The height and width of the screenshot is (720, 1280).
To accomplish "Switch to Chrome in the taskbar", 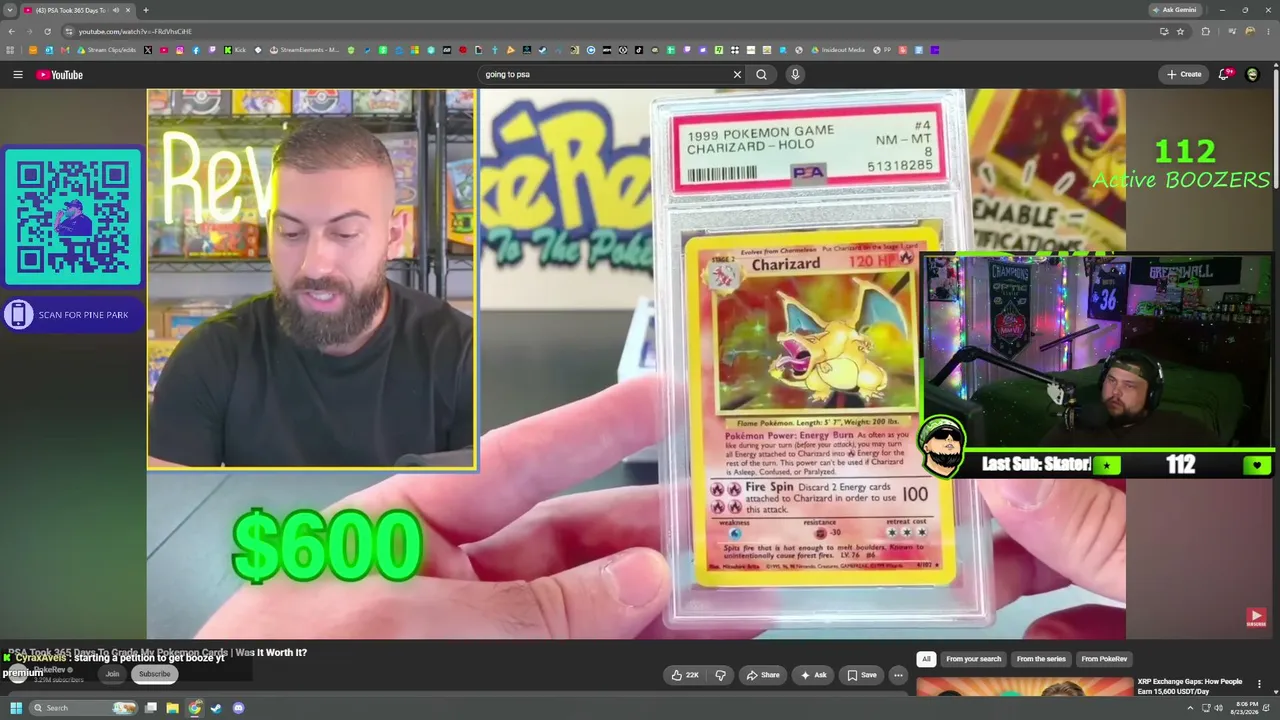I will coord(194,708).
